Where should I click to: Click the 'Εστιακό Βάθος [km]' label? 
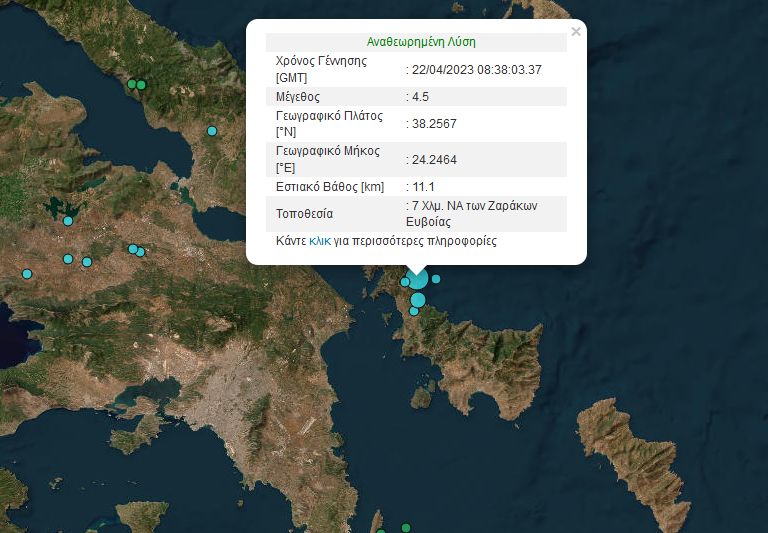[330, 187]
